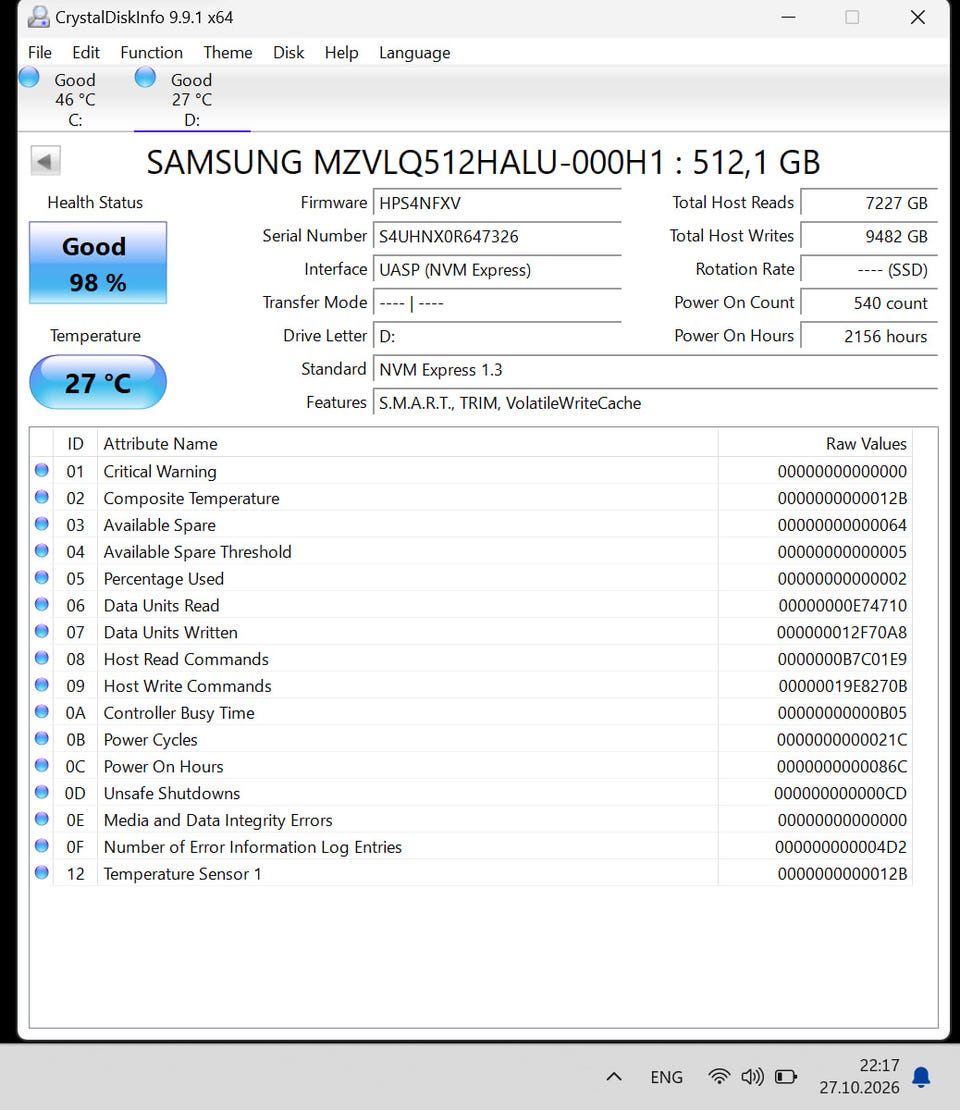The height and width of the screenshot is (1110, 960).
Task: Click the battery tray icon
Action: point(786,1077)
